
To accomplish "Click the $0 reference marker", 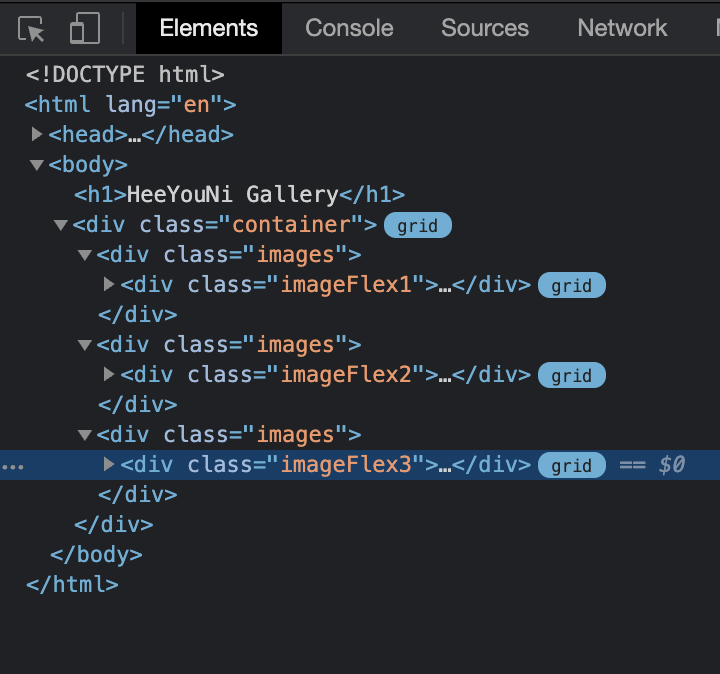I will [672, 464].
